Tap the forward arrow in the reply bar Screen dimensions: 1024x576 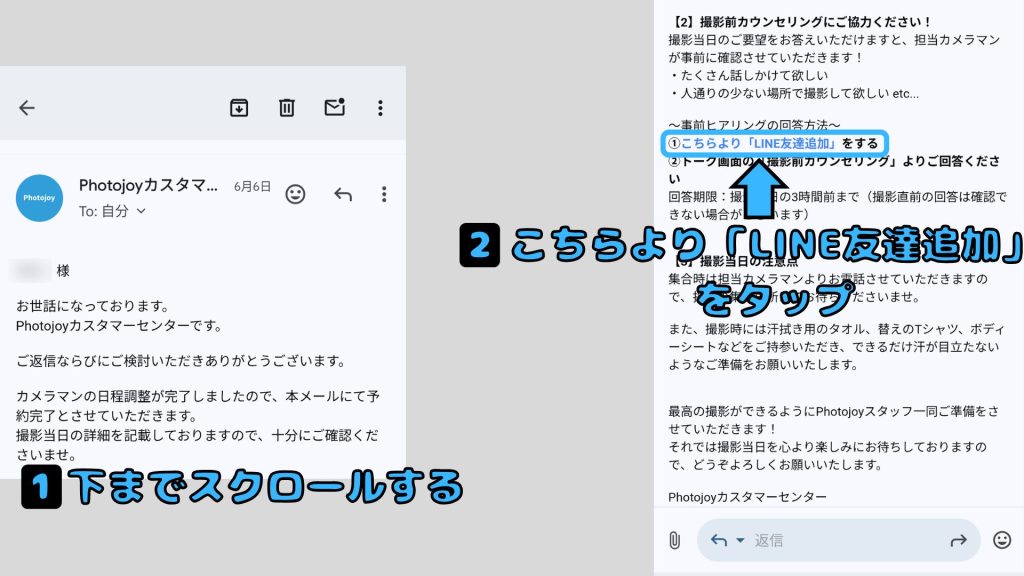point(958,540)
